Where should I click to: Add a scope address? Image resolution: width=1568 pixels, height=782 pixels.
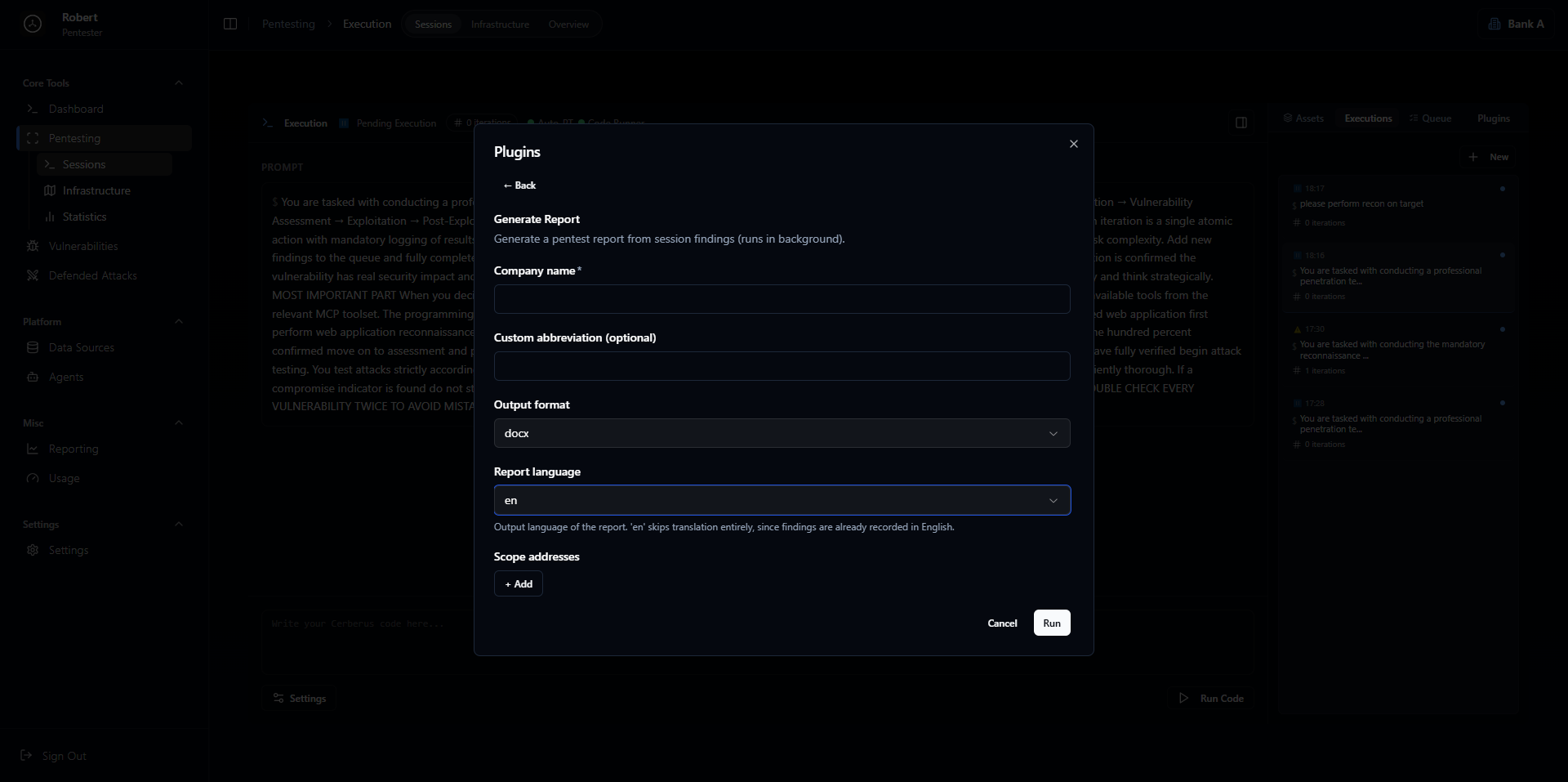click(x=519, y=583)
